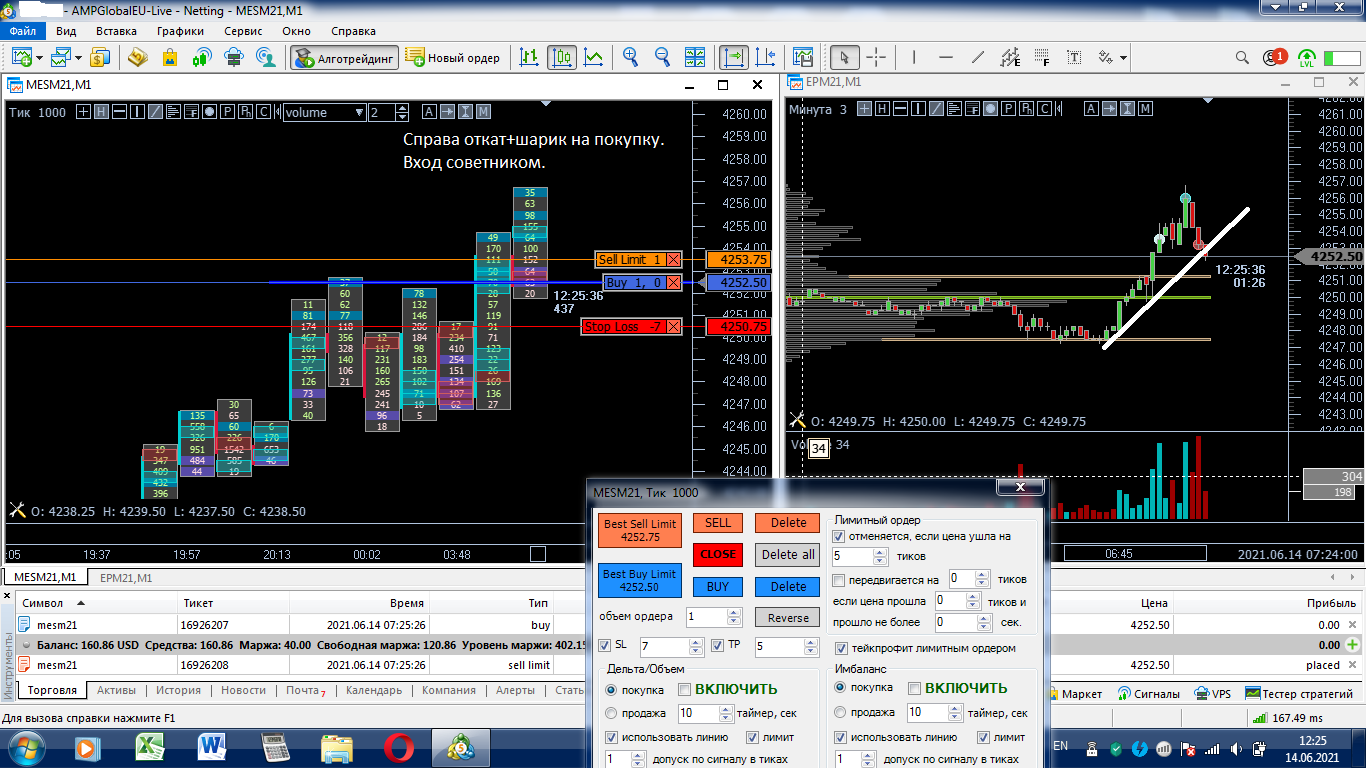Open the Новый ордер dialog
The image size is (1366, 768).
coord(453,58)
